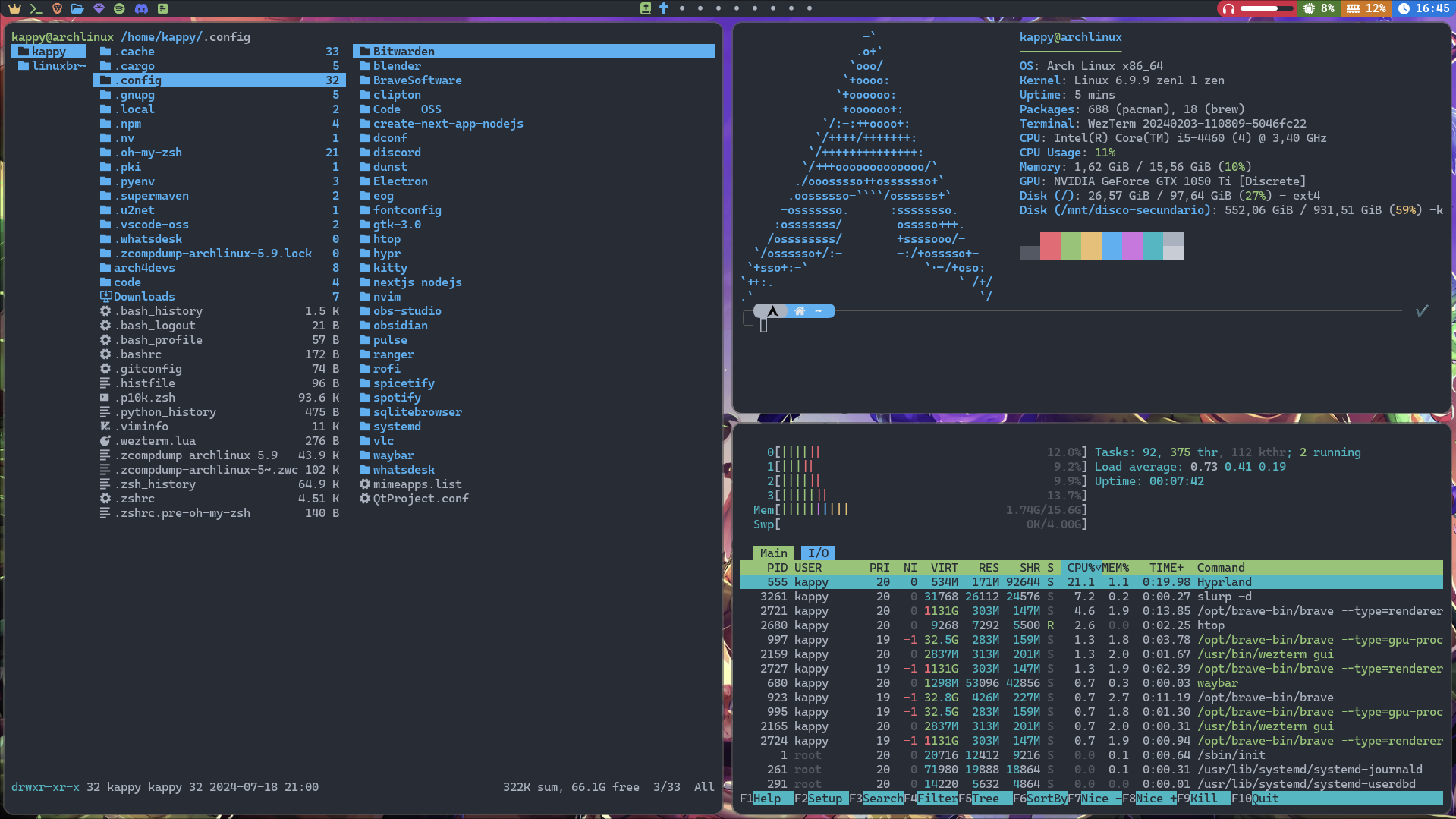This screenshot has width=1456, height=819.
Task: Click F9 Kill in htop
Action: [1203, 799]
